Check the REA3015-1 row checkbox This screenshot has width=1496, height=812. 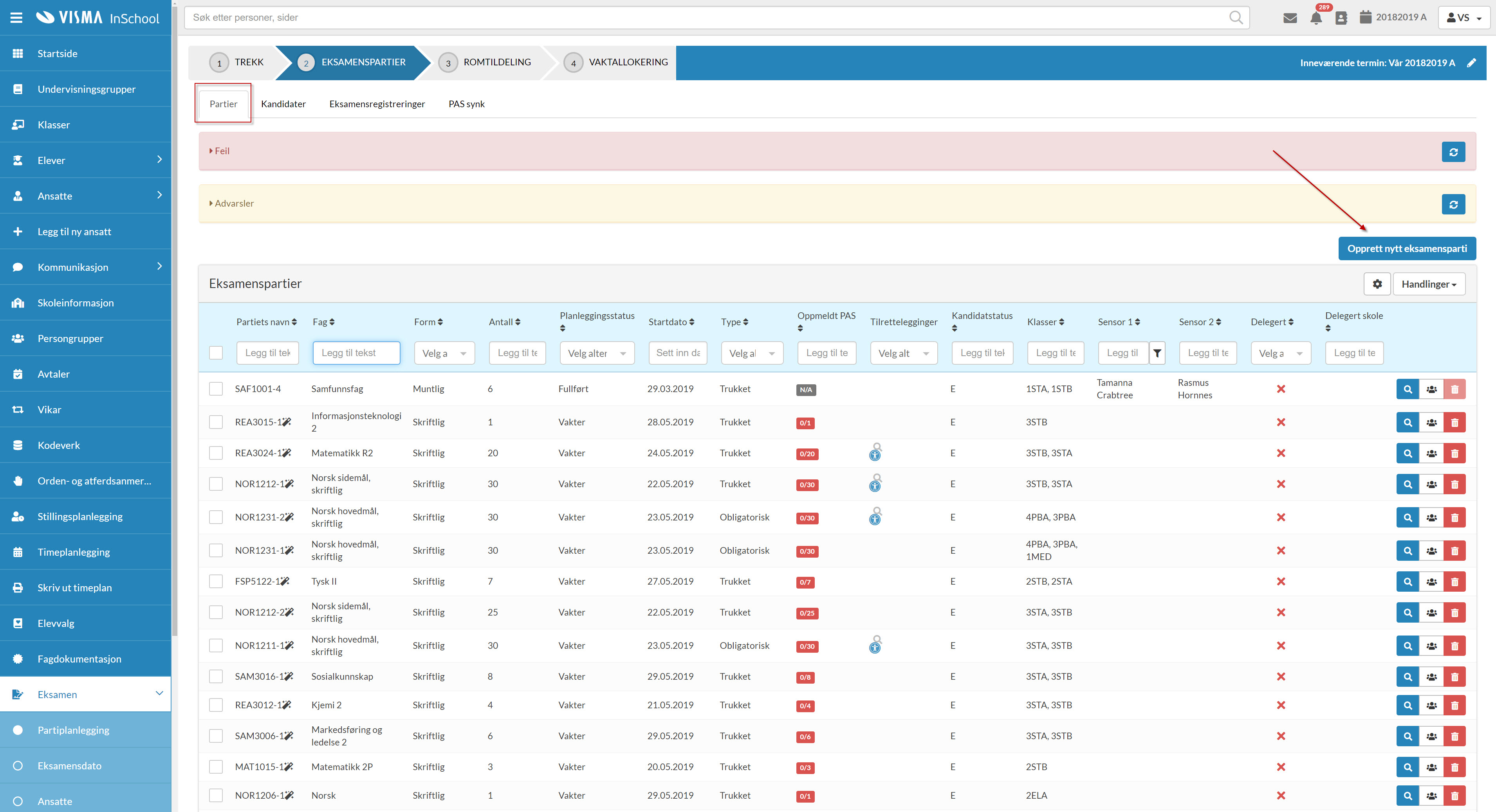pyautogui.click(x=216, y=422)
